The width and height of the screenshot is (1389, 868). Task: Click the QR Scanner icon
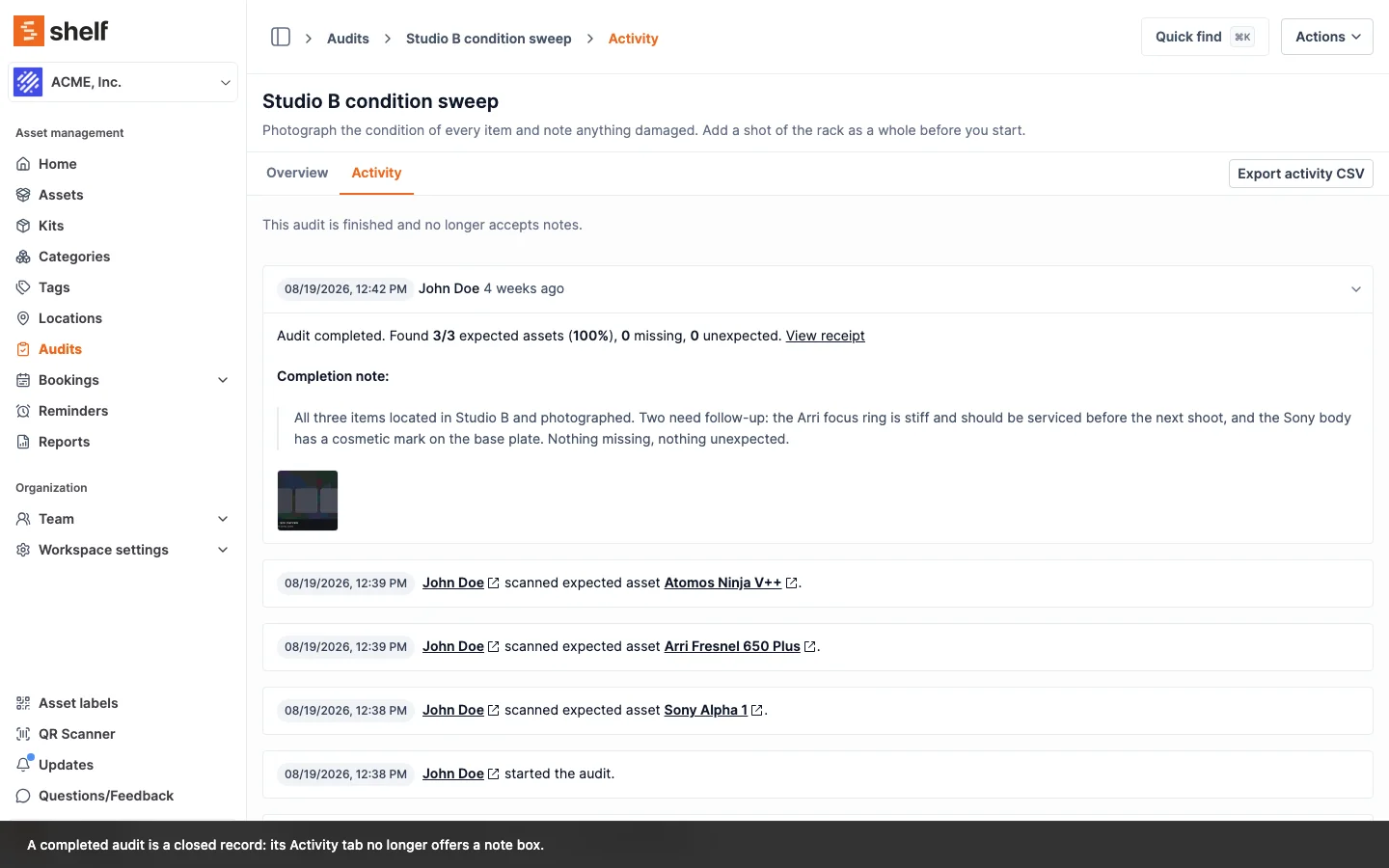click(23, 734)
